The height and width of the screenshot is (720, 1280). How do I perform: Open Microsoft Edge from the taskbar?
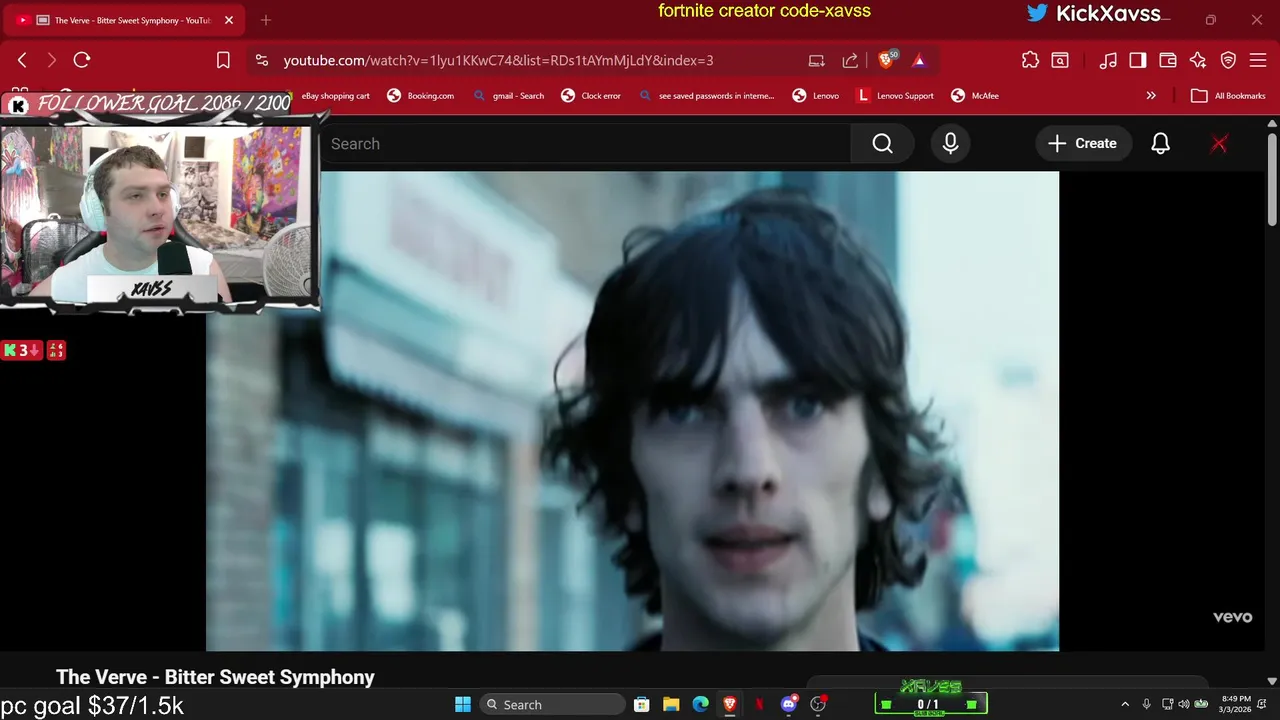coord(701,705)
